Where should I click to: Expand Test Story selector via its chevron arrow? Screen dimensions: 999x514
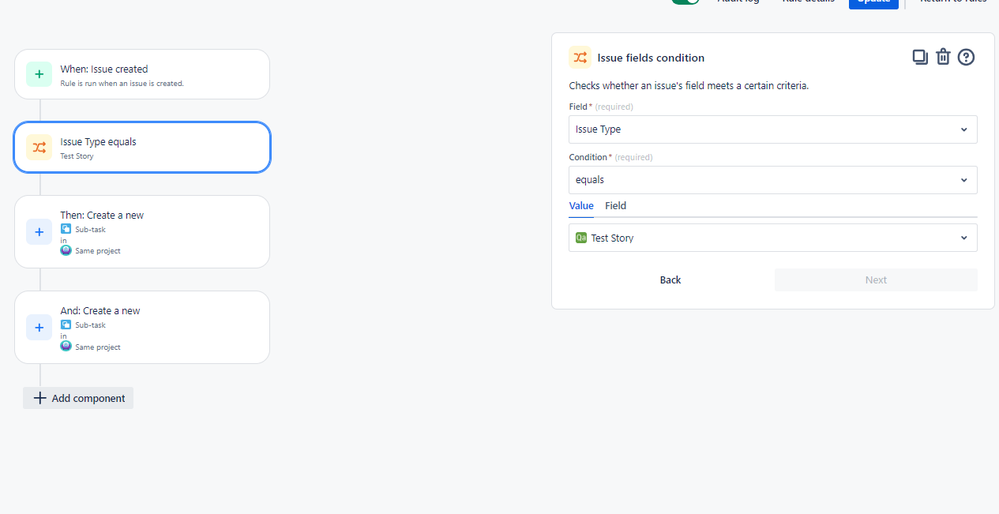point(964,238)
